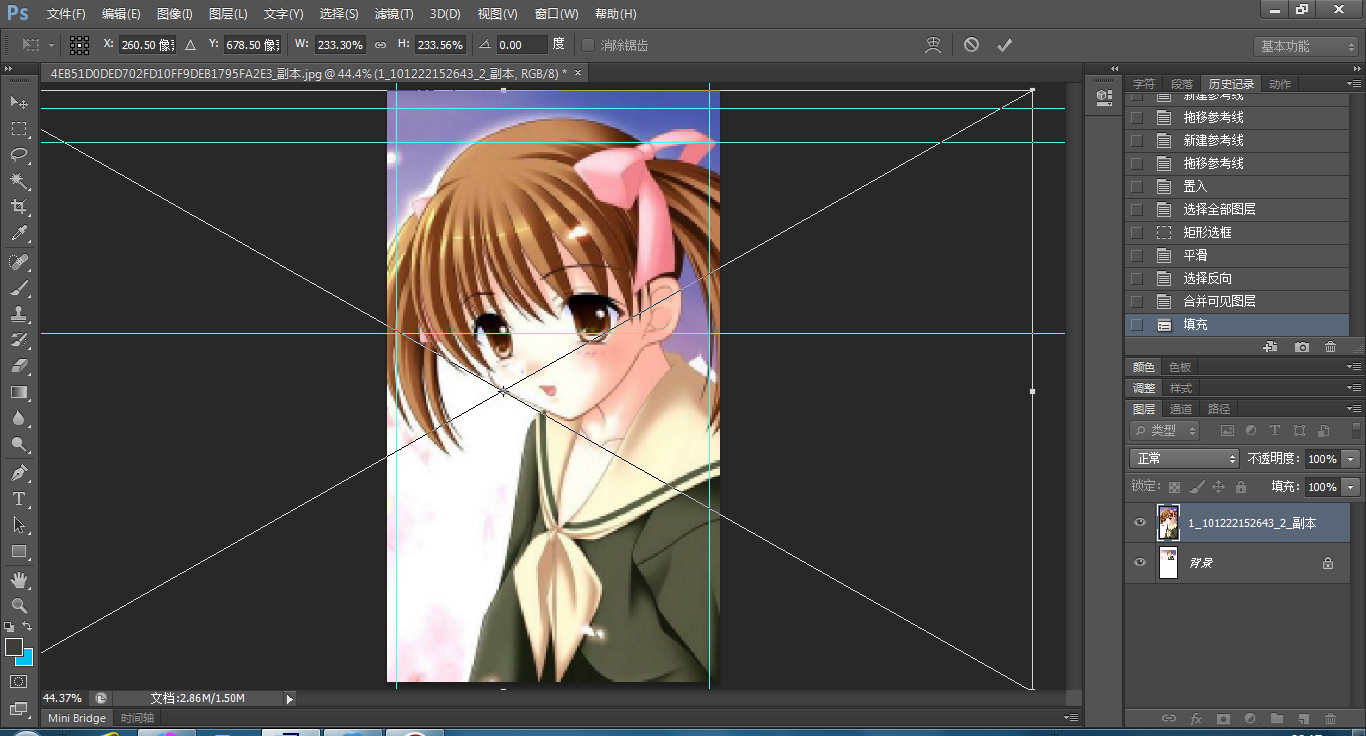Toggle lock position icon
The width and height of the screenshot is (1366, 736).
point(1218,487)
